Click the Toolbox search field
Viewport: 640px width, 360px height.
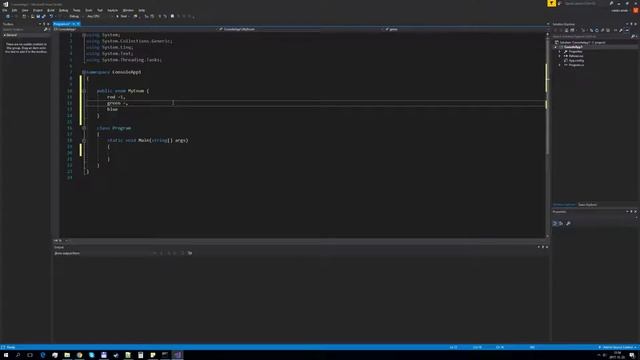pos(22,29)
